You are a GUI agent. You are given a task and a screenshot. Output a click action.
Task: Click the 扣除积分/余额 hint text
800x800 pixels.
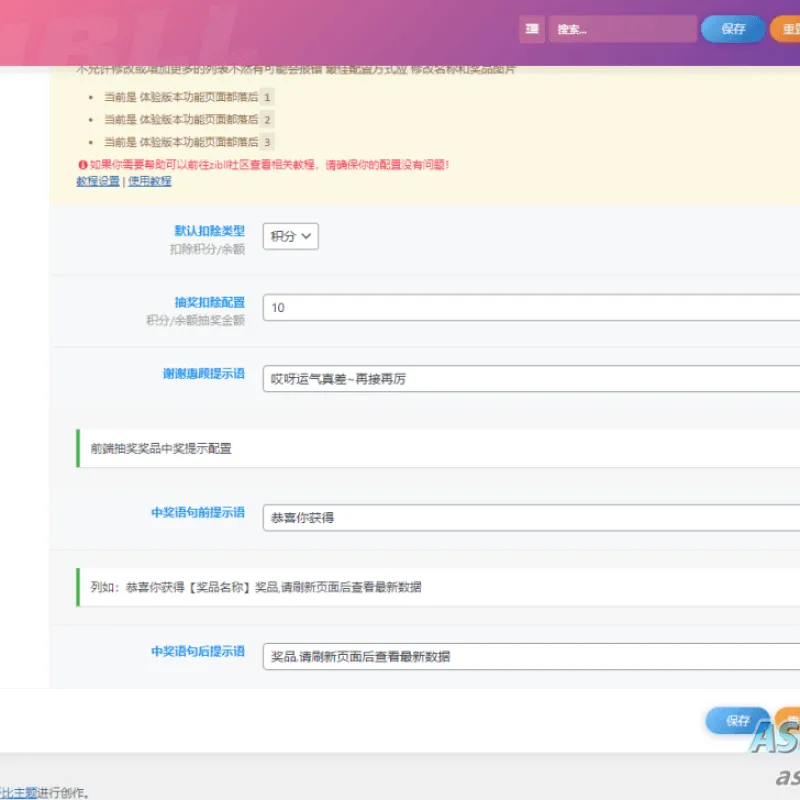tap(207, 249)
